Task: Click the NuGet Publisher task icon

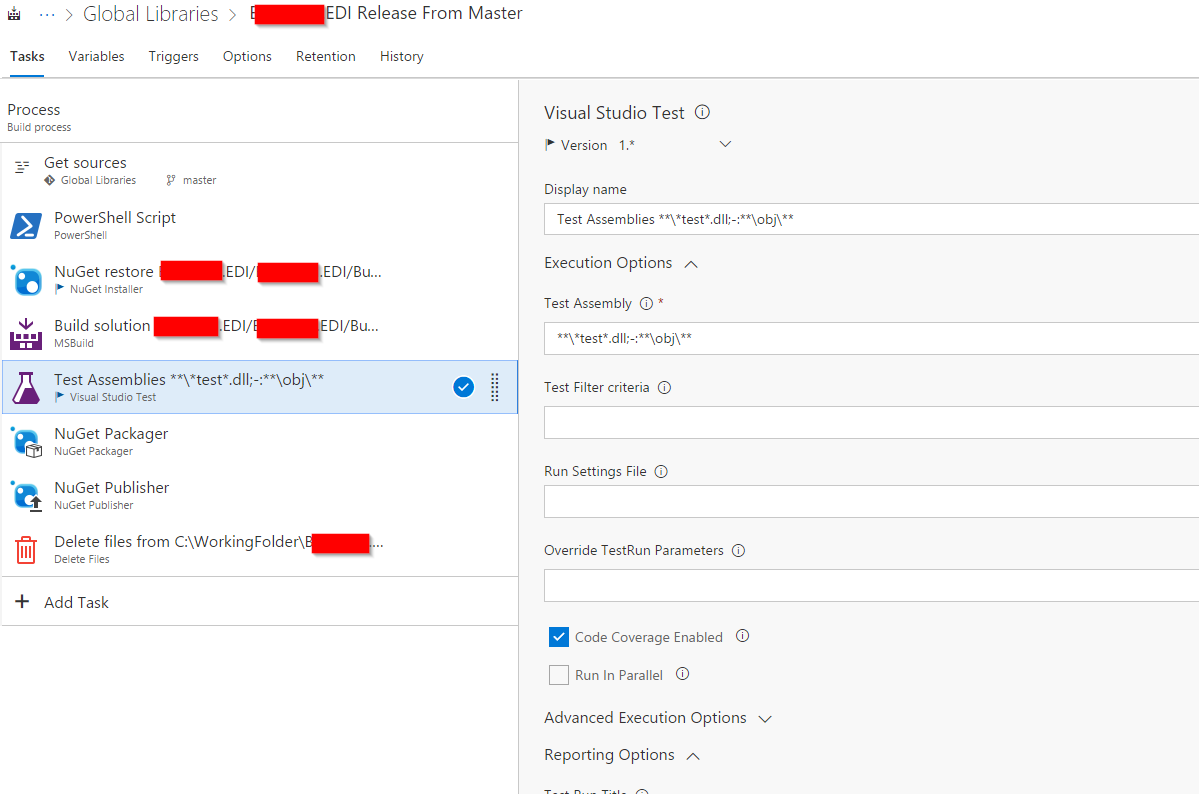Action: point(26,496)
